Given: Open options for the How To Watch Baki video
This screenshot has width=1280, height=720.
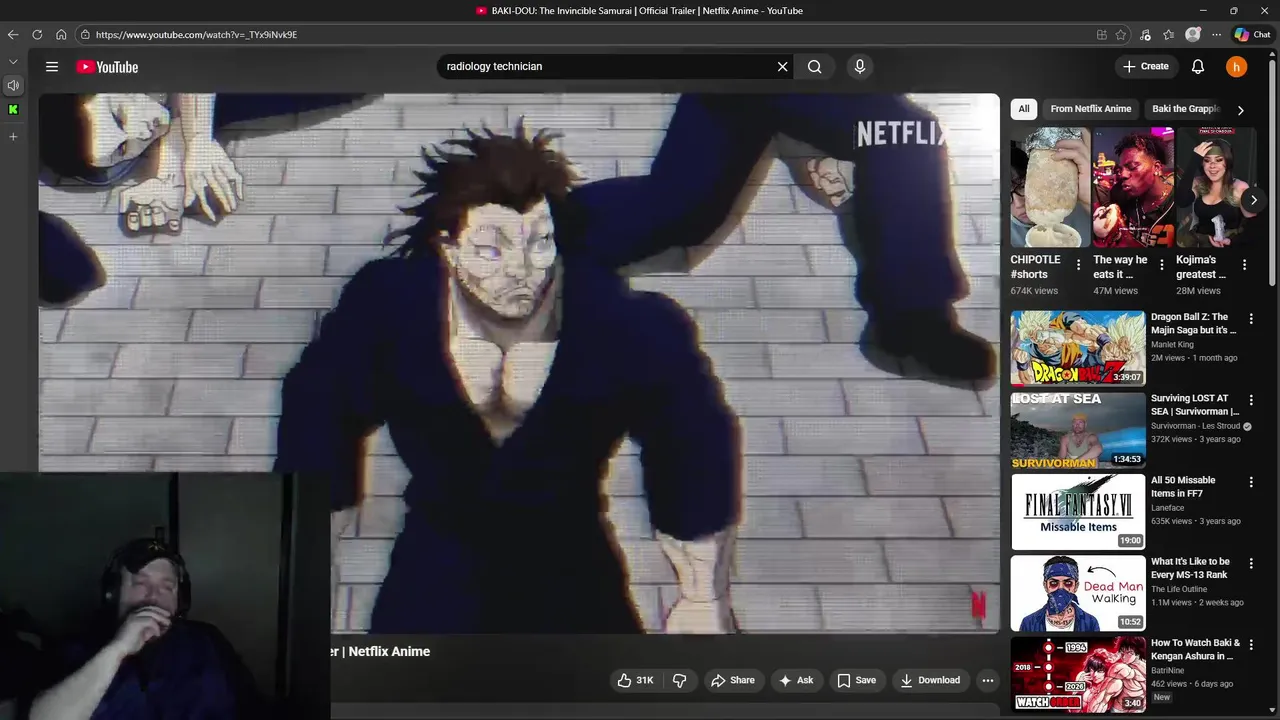Looking at the screenshot, I should coord(1250,645).
